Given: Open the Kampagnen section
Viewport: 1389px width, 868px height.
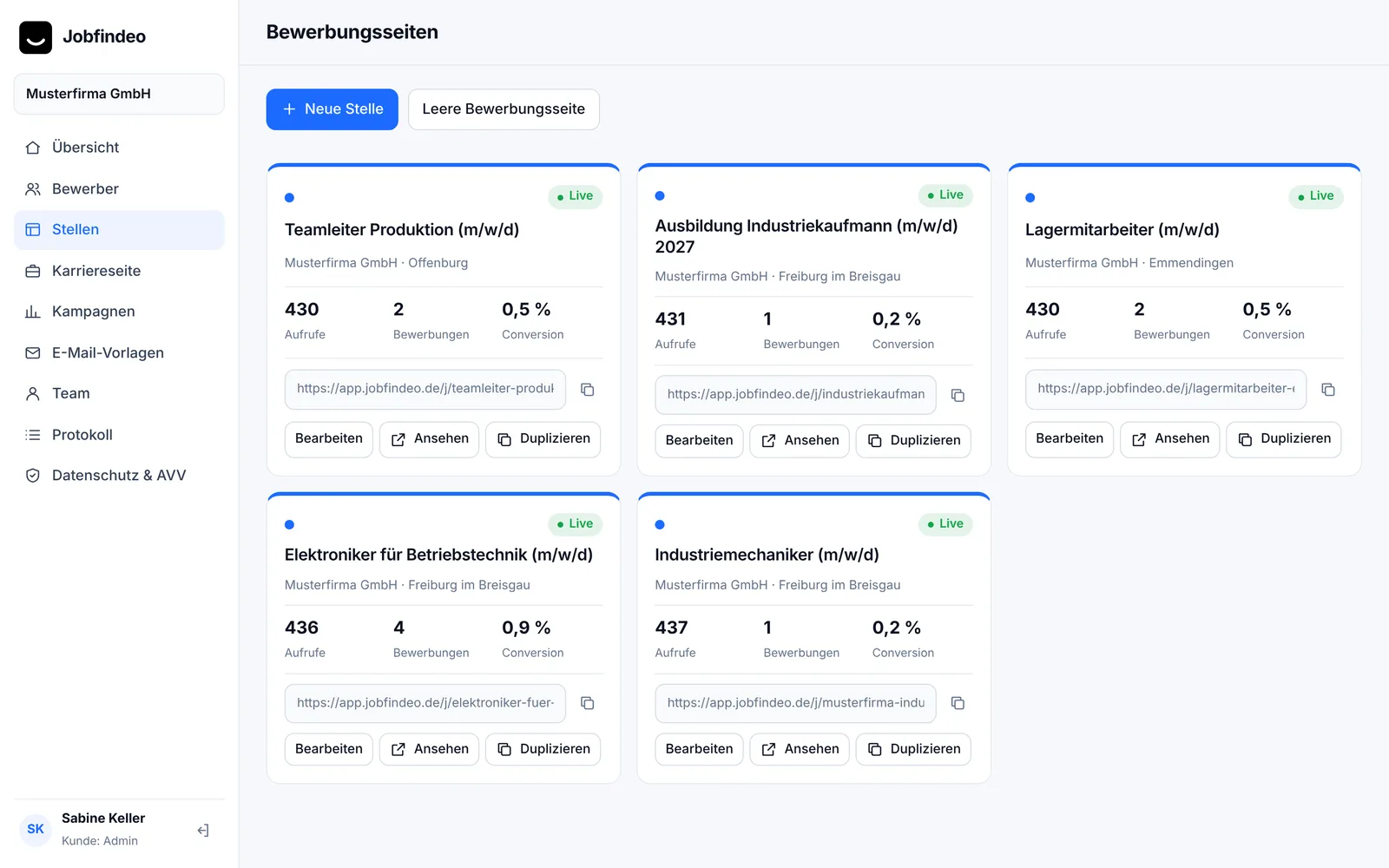Looking at the screenshot, I should pos(119,312).
